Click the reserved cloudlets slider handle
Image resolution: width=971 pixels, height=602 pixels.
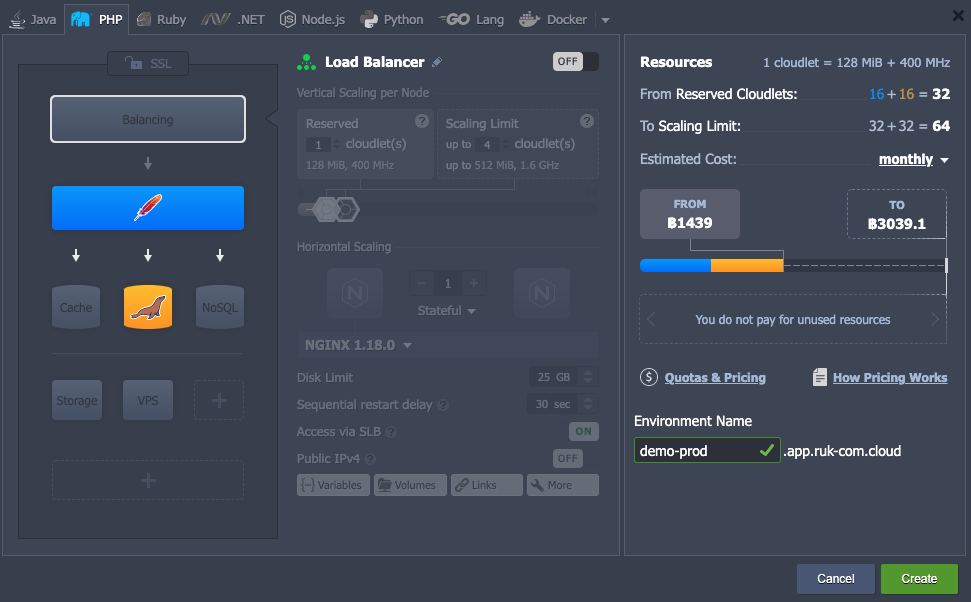point(326,209)
